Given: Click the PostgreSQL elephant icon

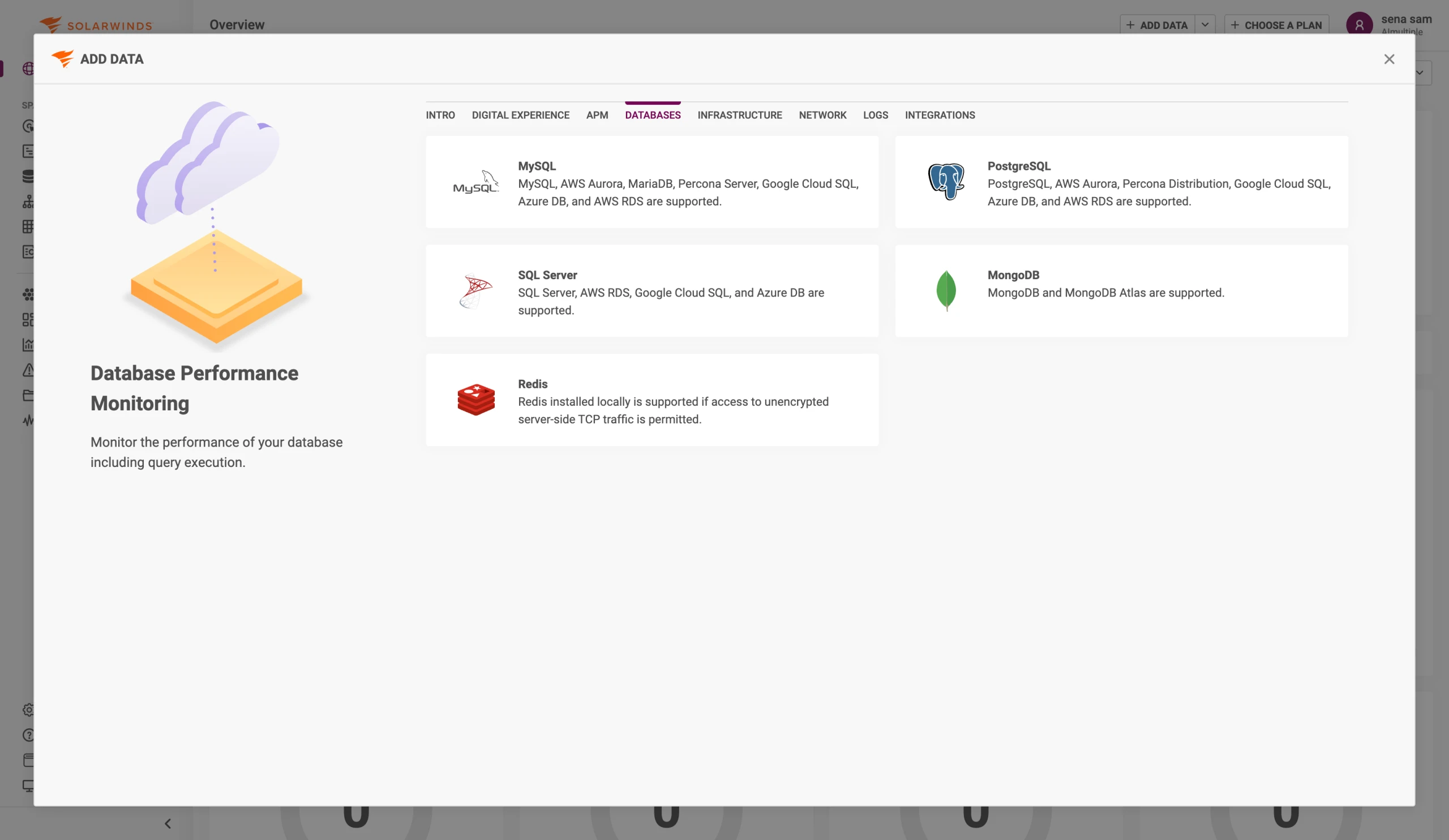Looking at the screenshot, I should coord(946,182).
